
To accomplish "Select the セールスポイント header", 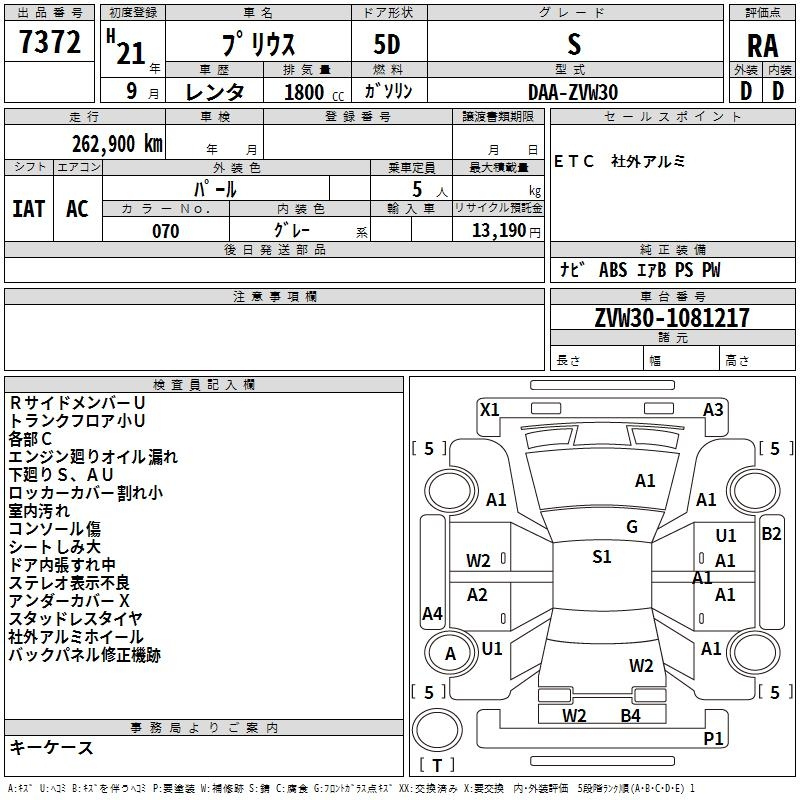I will [672, 117].
